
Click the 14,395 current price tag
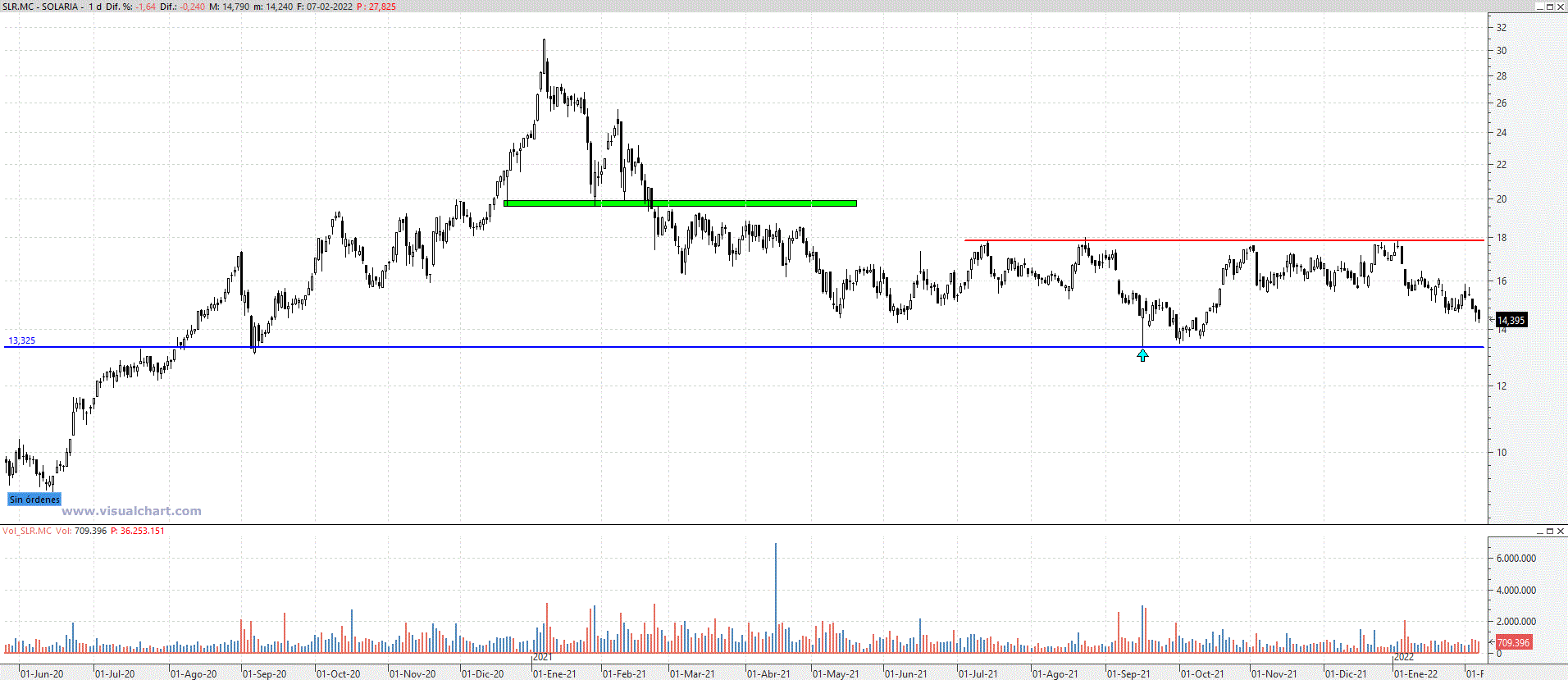click(x=1511, y=321)
